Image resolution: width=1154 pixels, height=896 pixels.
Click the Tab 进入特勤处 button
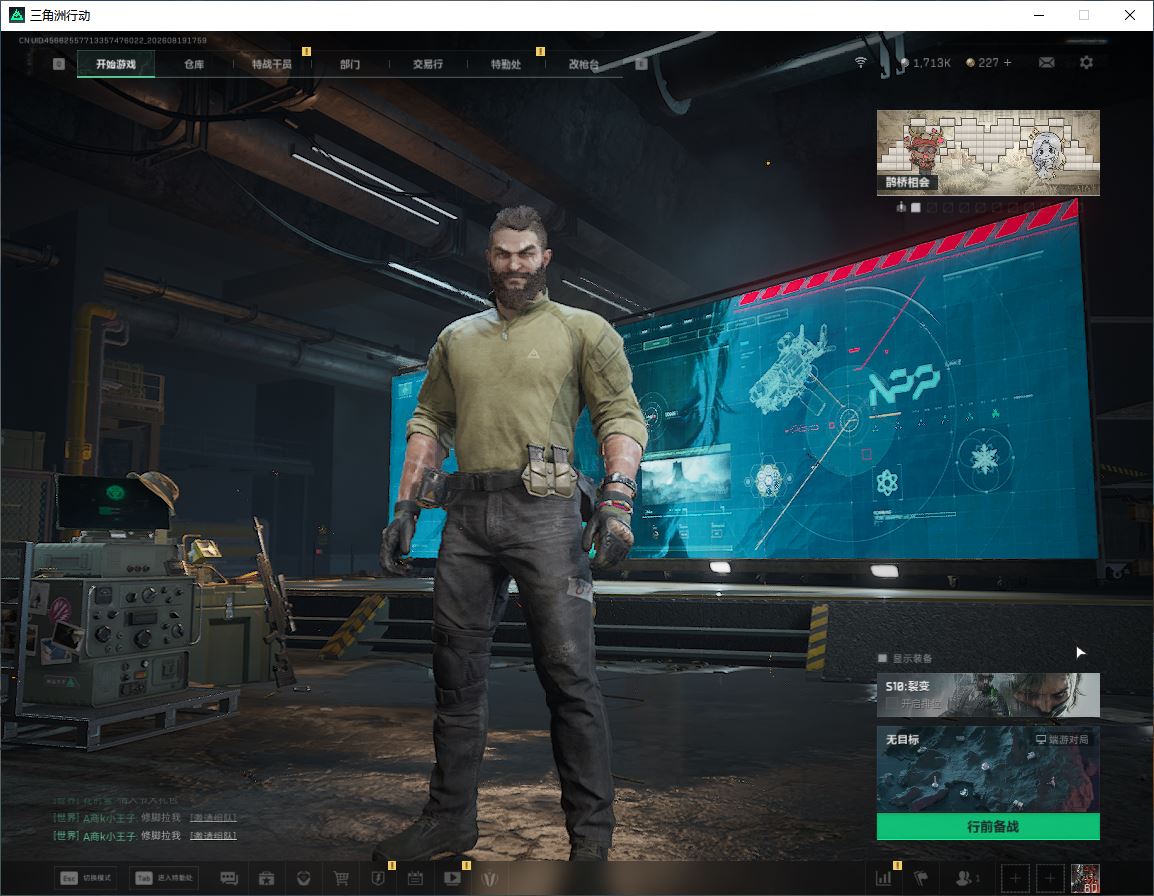click(x=165, y=878)
